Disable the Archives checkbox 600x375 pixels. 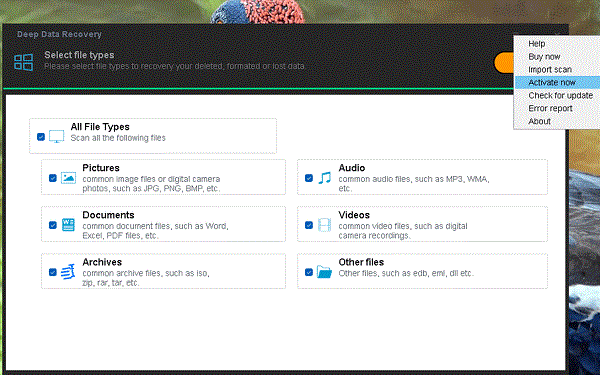point(53,272)
